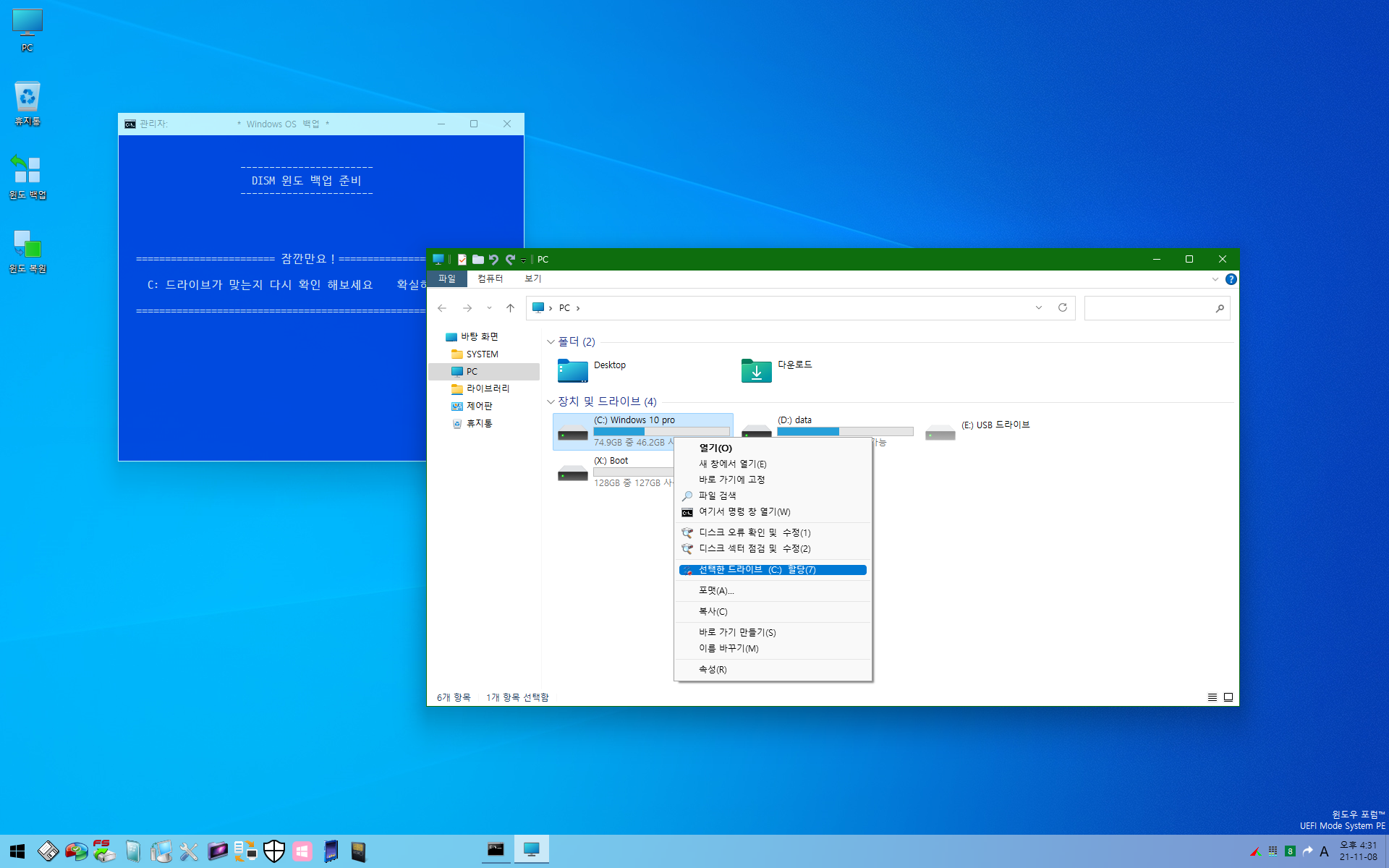The height and width of the screenshot is (868, 1389).
Task: Click the bar-meter tray icon
Action: 1273,851
